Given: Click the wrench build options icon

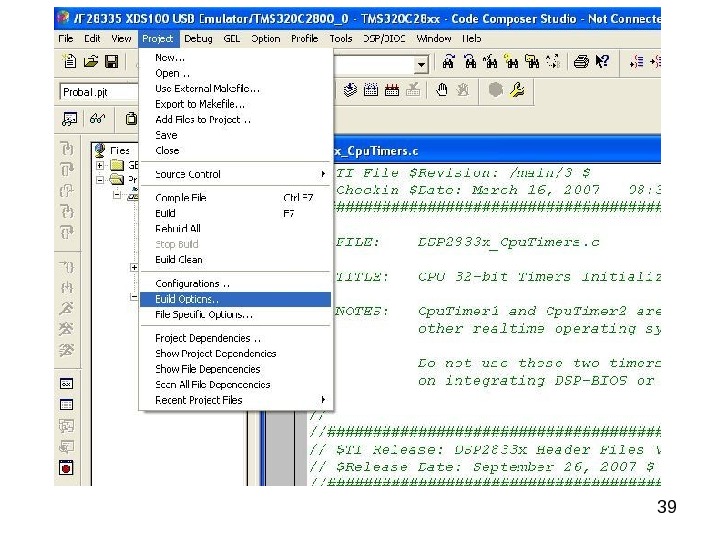Looking at the screenshot, I should [517, 90].
